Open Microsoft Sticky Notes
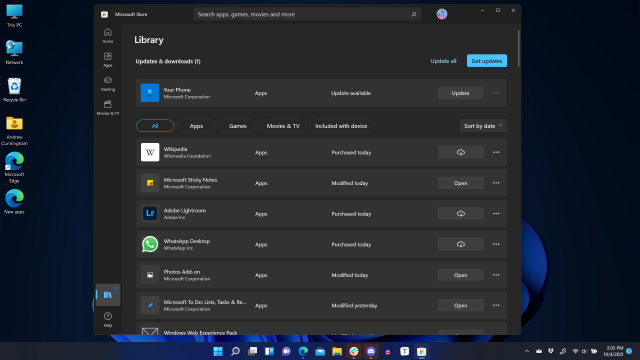 pyautogui.click(x=460, y=183)
